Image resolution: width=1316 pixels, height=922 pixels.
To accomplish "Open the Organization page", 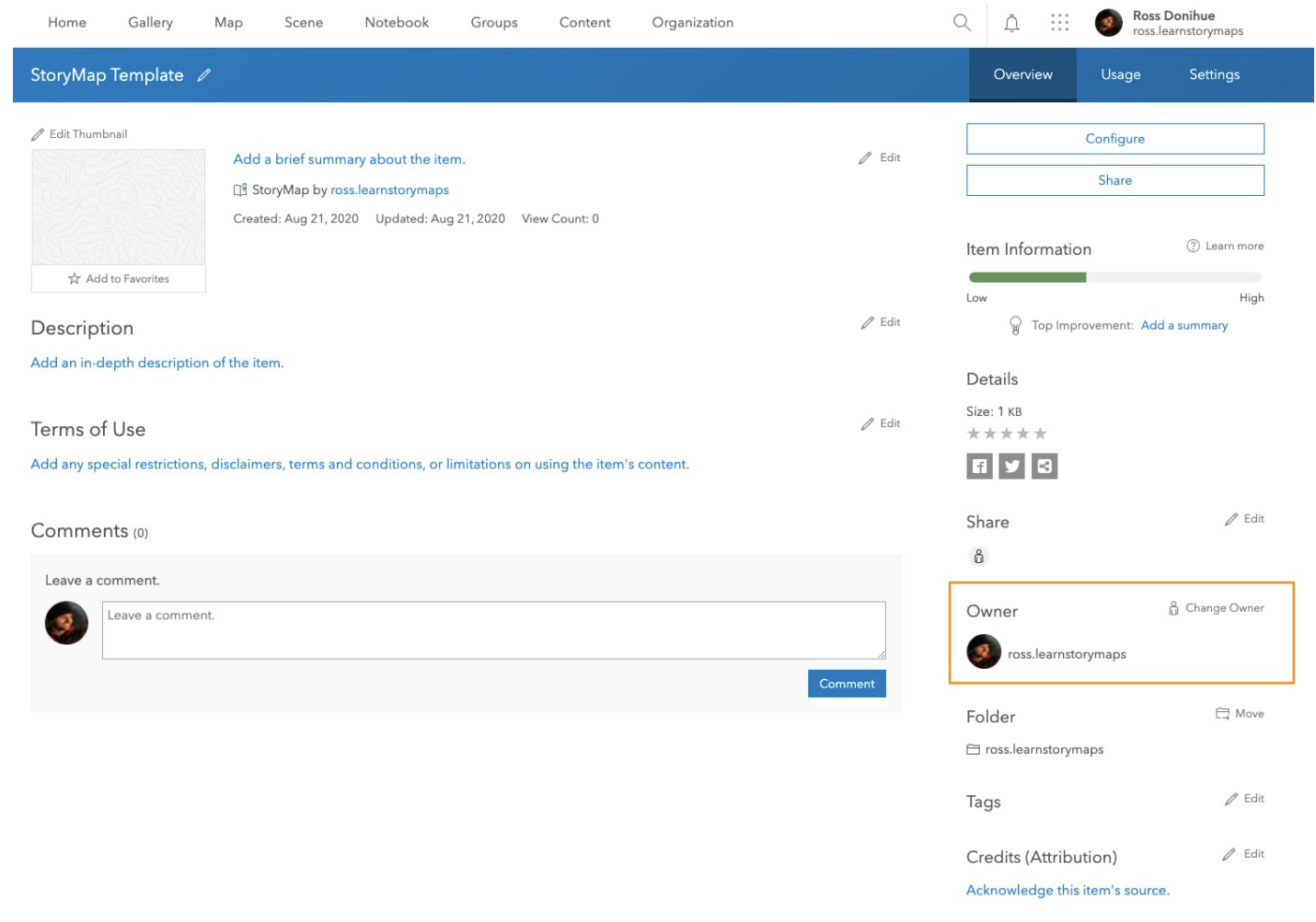I will pos(693,22).
